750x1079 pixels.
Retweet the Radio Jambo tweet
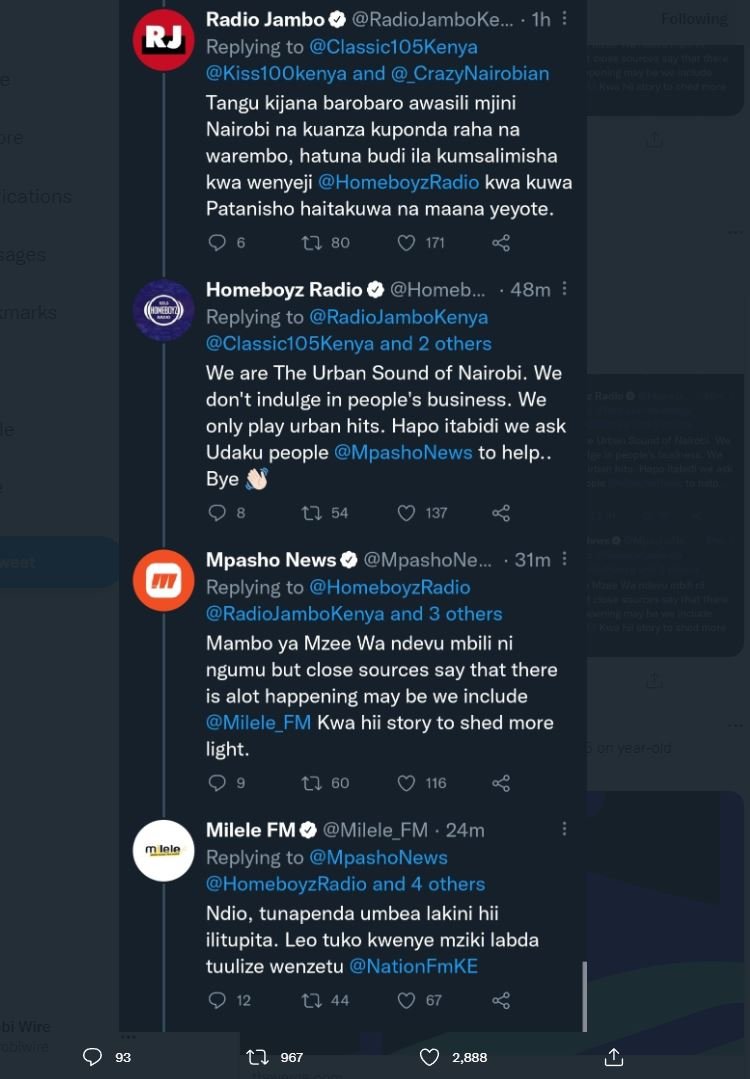click(x=312, y=242)
